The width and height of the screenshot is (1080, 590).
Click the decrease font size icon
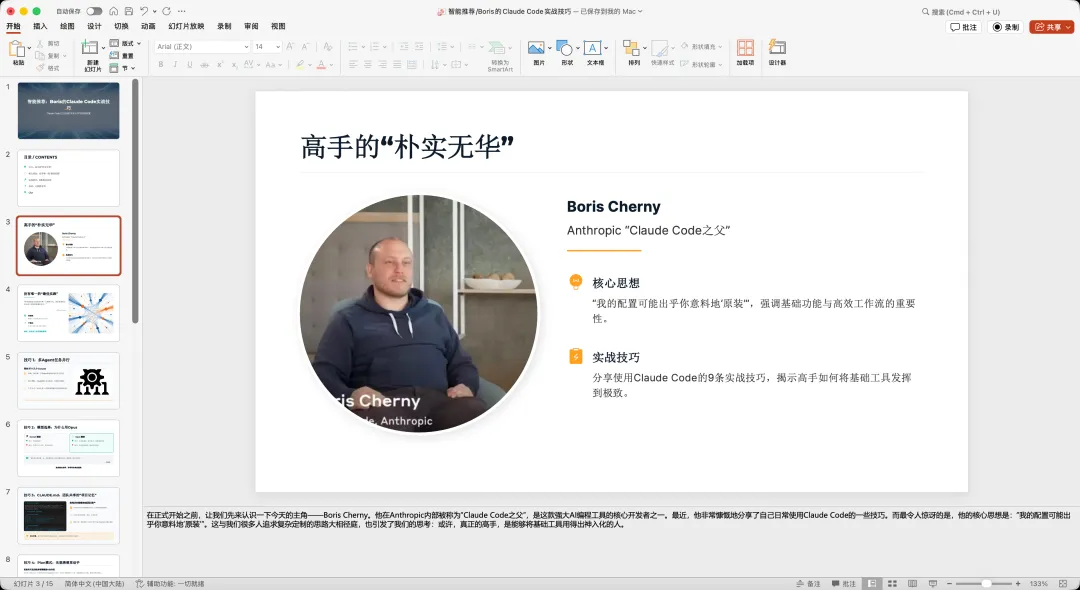(x=304, y=46)
